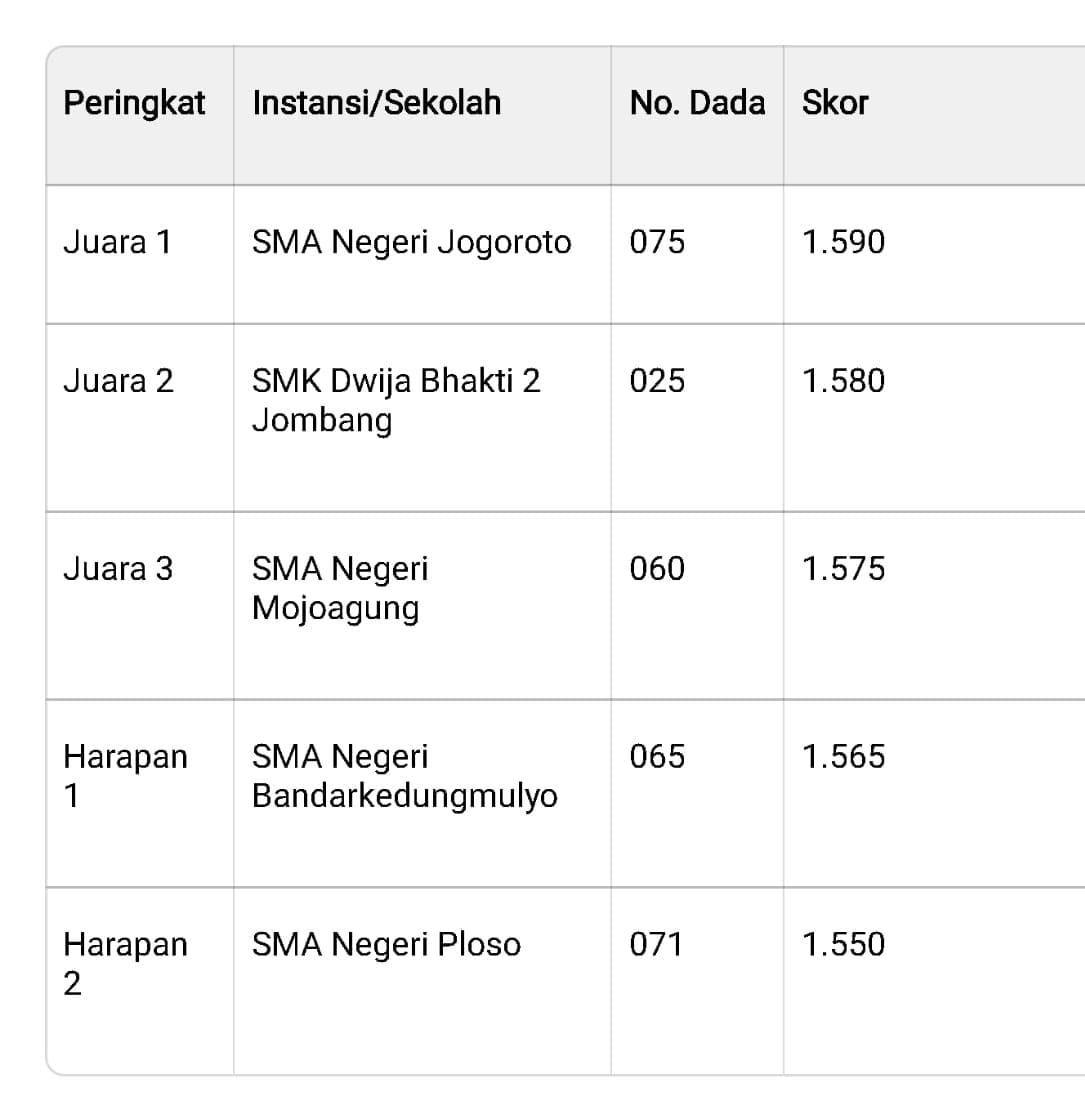Image resolution: width=1085 pixels, height=1109 pixels.
Task: Click chest number 025
Action: point(657,381)
